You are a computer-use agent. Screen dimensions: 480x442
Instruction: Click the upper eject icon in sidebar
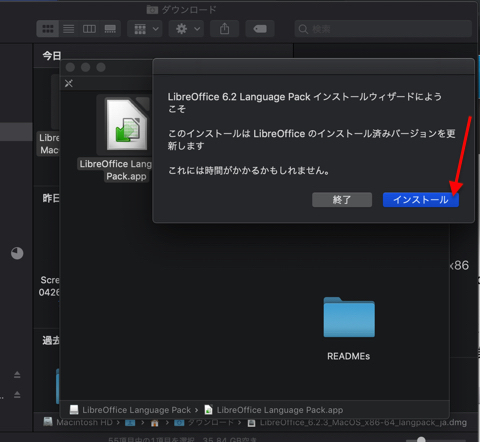17,375
